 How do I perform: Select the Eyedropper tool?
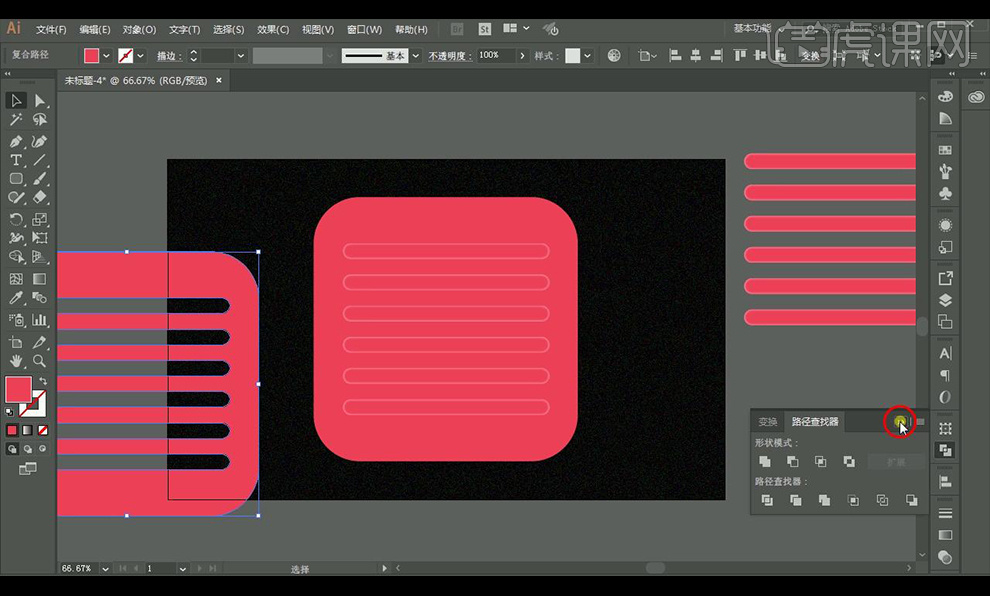pos(16,298)
